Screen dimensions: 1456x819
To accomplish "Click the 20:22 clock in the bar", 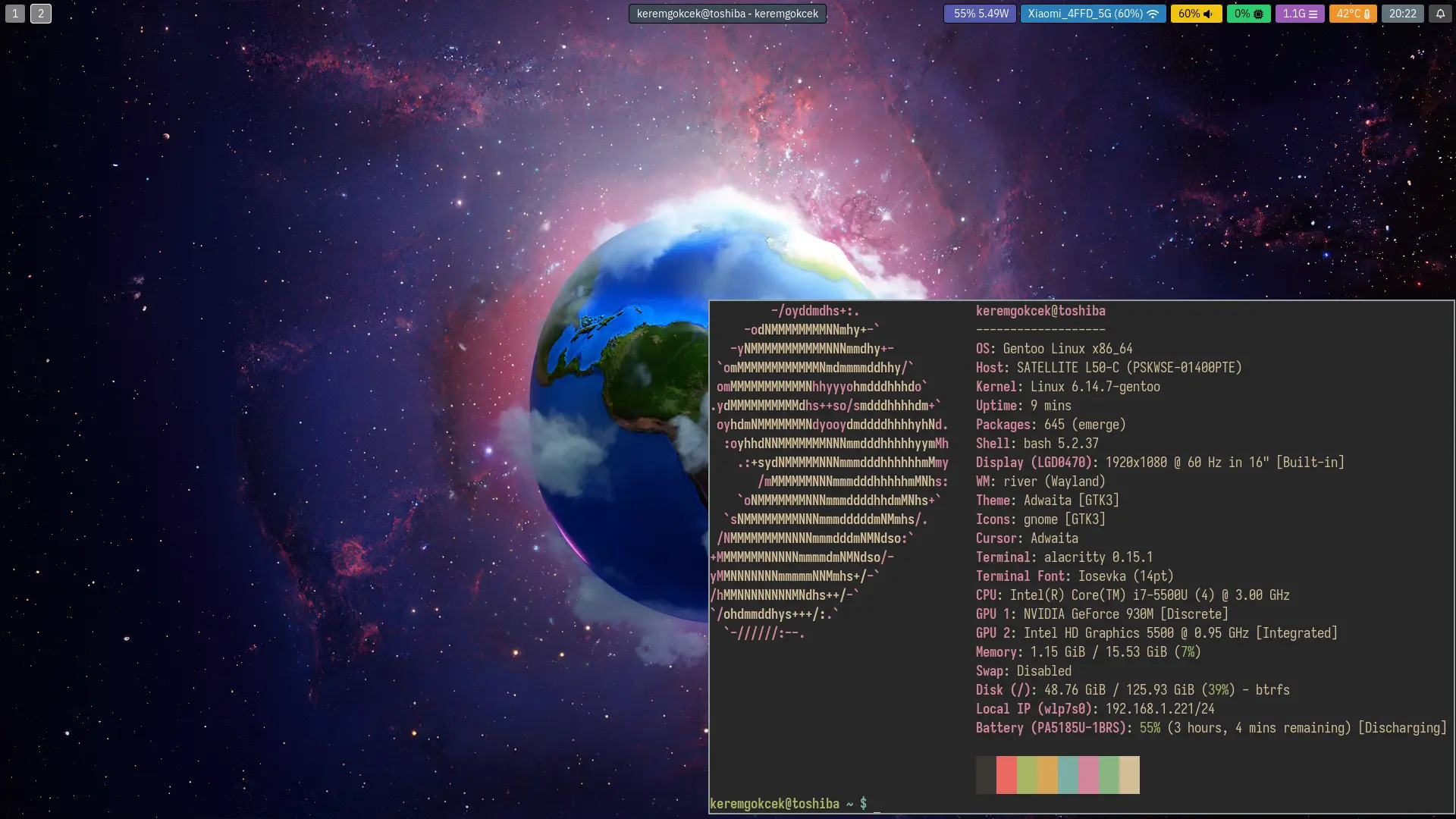I will 1402,14.
